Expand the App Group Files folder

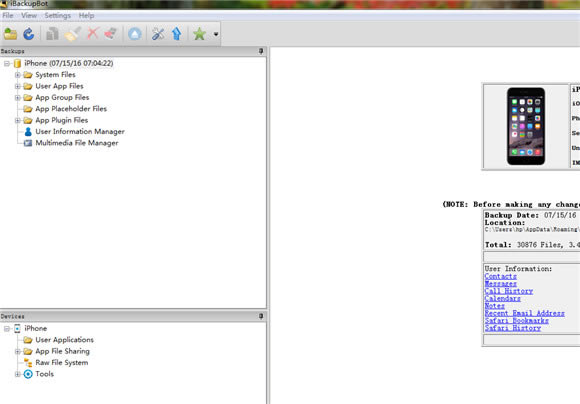[17, 98]
